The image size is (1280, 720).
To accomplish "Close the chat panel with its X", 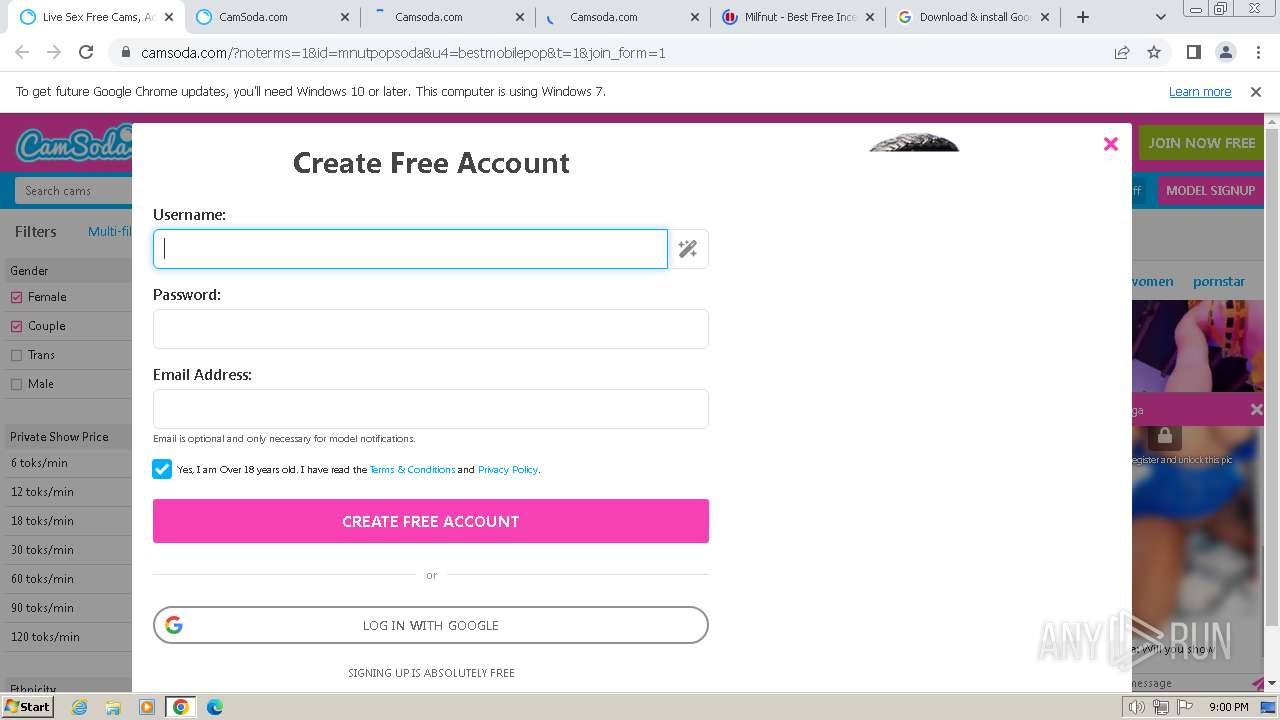I will [1257, 410].
